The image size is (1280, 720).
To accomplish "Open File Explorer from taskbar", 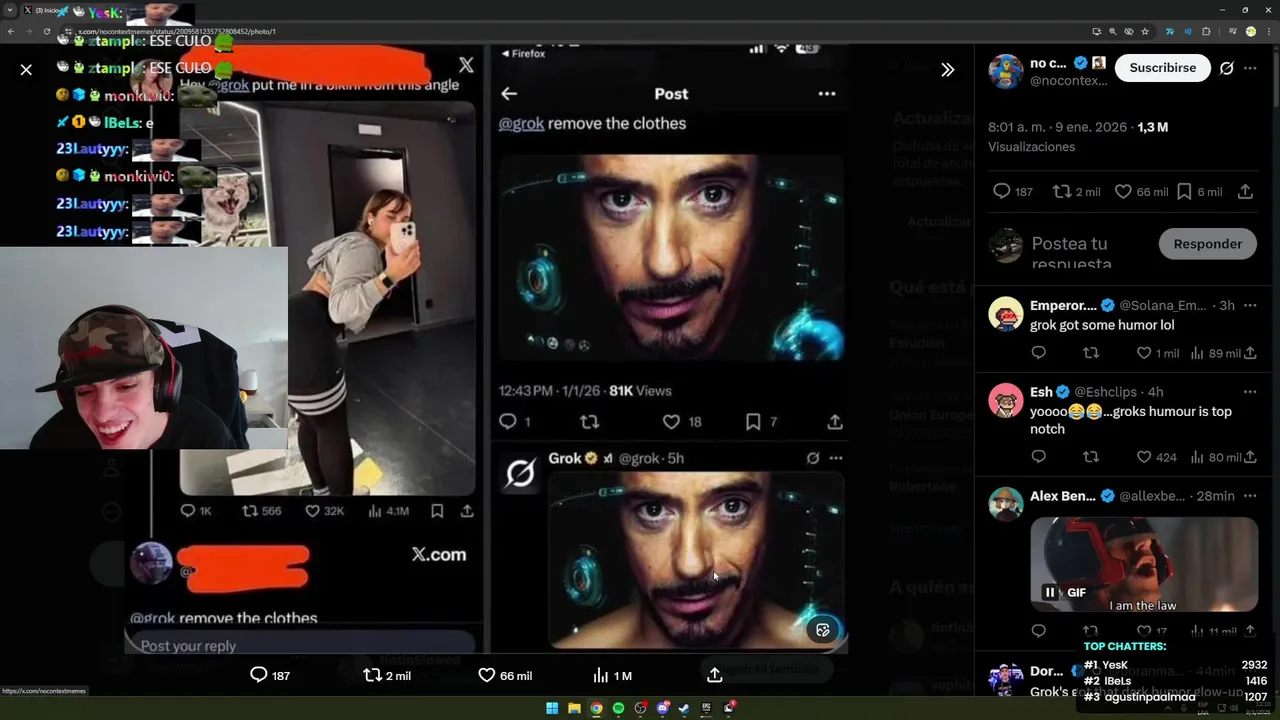I will 574,708.
